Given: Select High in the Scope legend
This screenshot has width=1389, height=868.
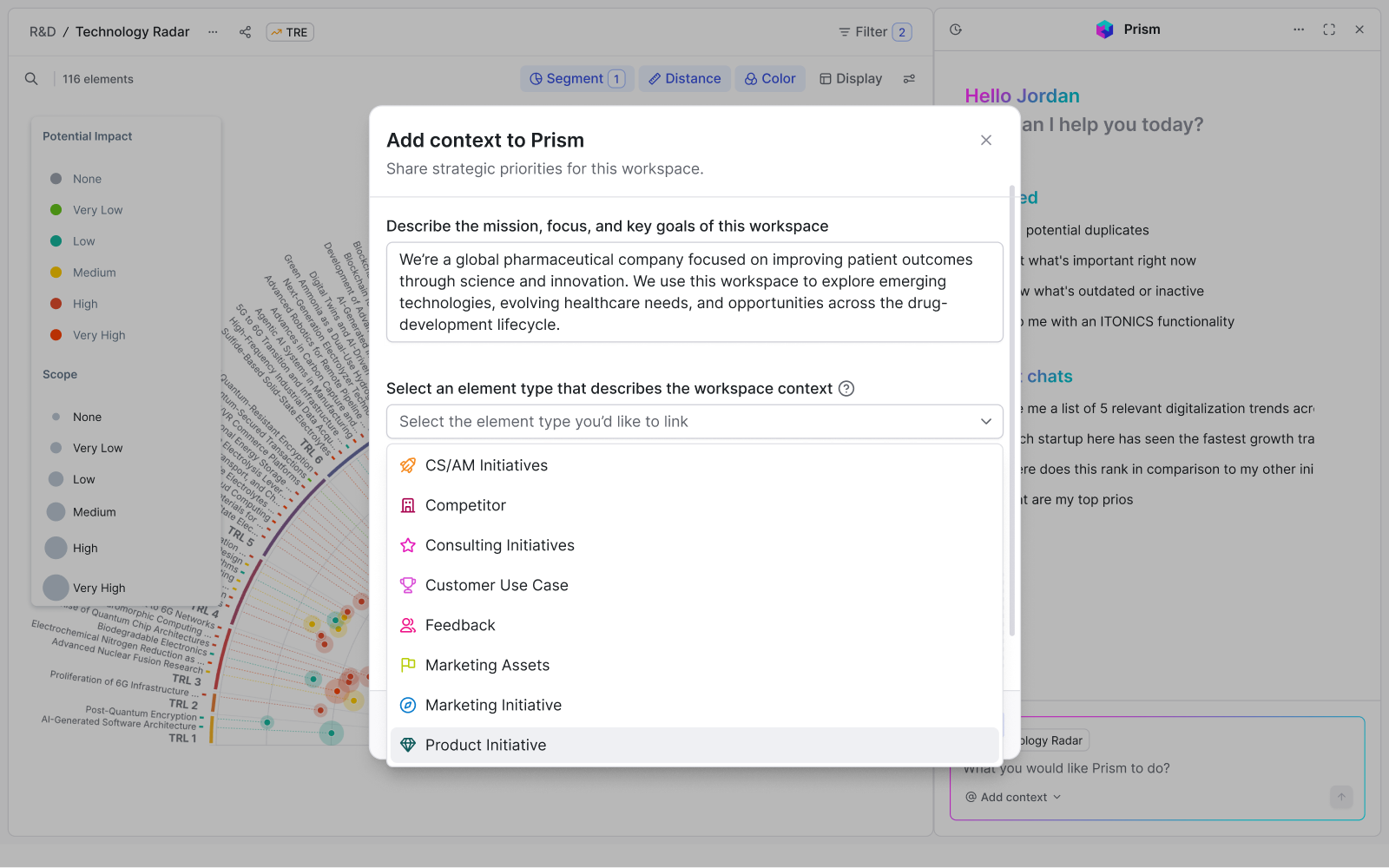Looking at the screenshot, I should tap(71, 548).
